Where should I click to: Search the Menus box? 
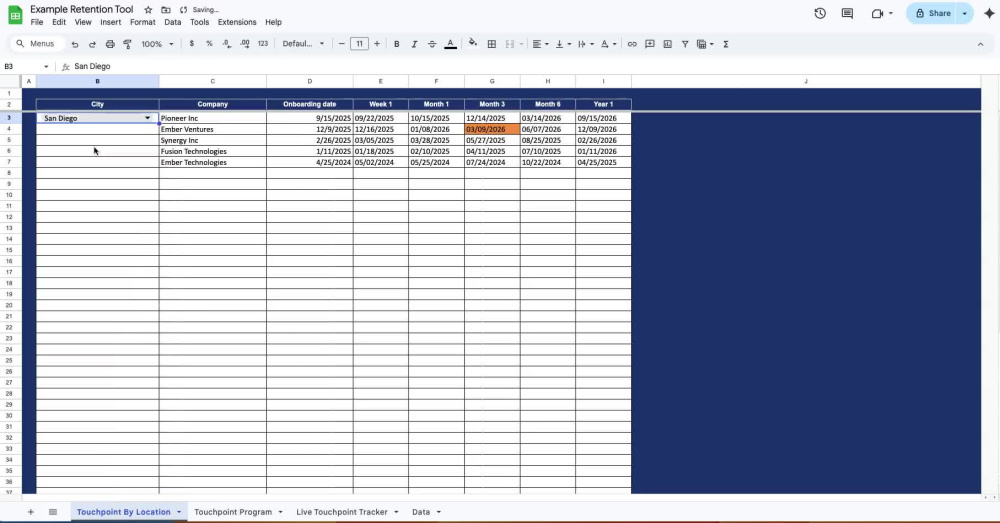[x=36, y=44]
